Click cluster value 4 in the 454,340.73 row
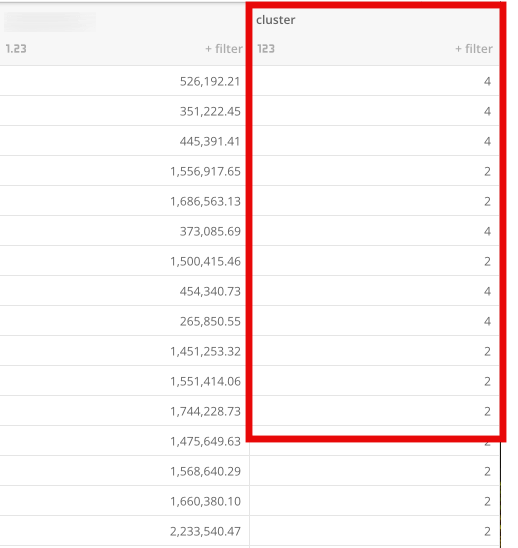 click(x=488, y=291)
